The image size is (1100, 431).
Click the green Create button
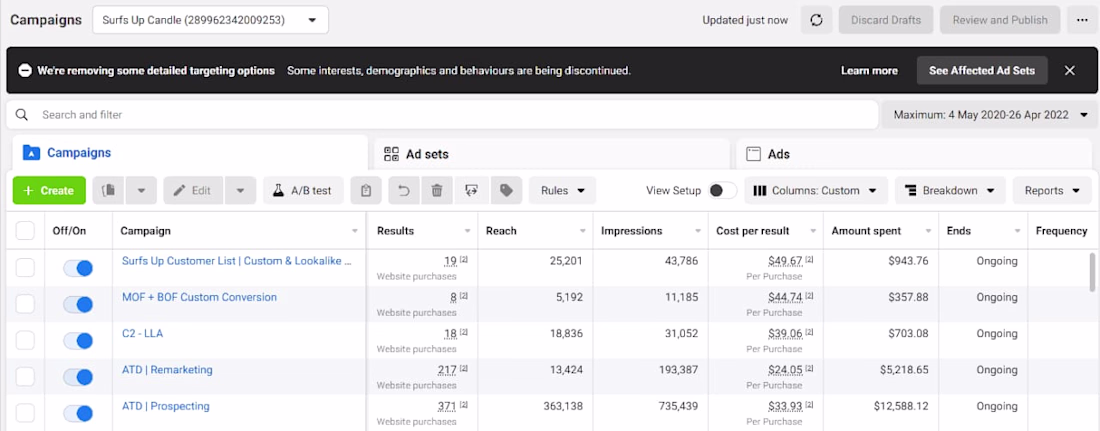49,190
